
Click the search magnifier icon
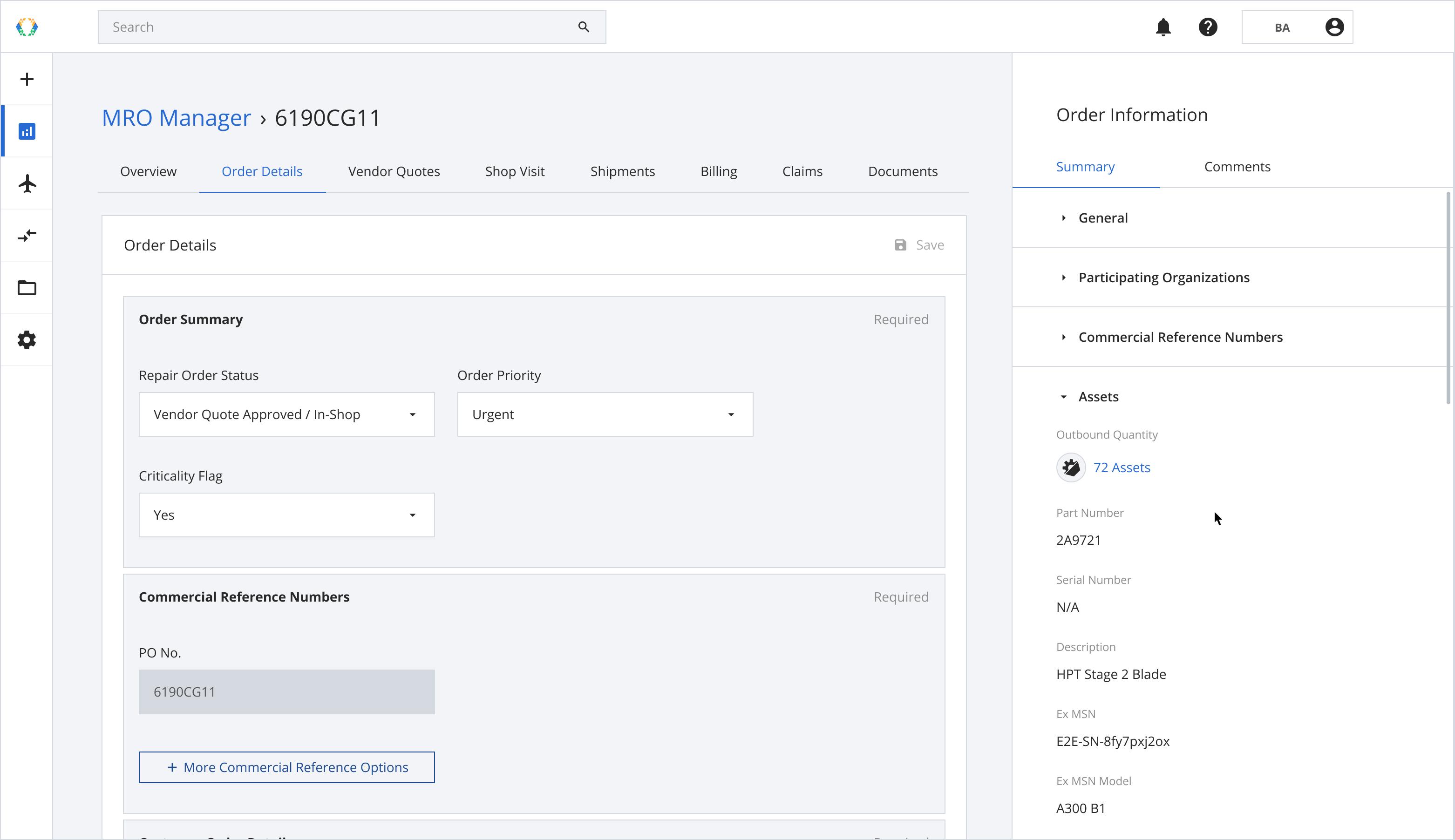(583, 27)
